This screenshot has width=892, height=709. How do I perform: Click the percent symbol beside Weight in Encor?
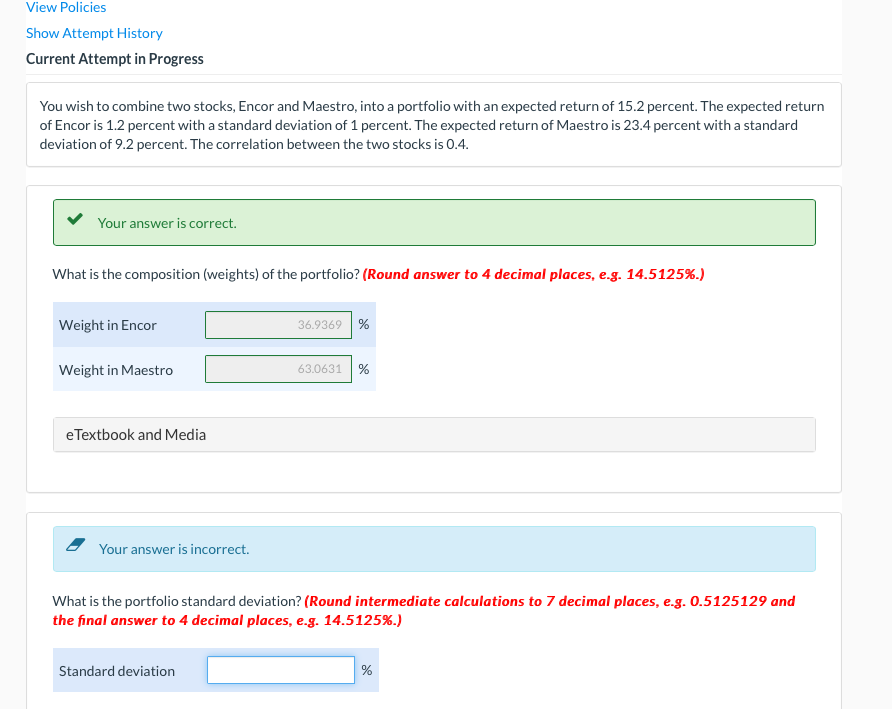pyautogui.click(x=363, y=324)
